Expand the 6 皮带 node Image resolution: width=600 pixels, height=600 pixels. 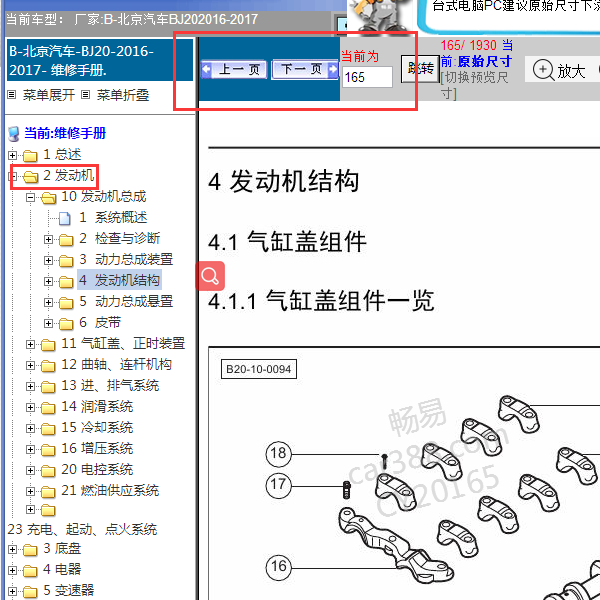pos(48,323)
